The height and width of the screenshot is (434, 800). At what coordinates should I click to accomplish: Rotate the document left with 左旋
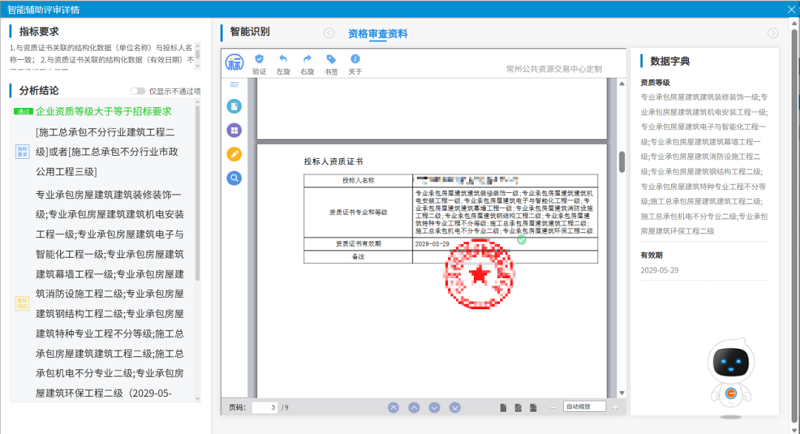[x=284, y=60]
